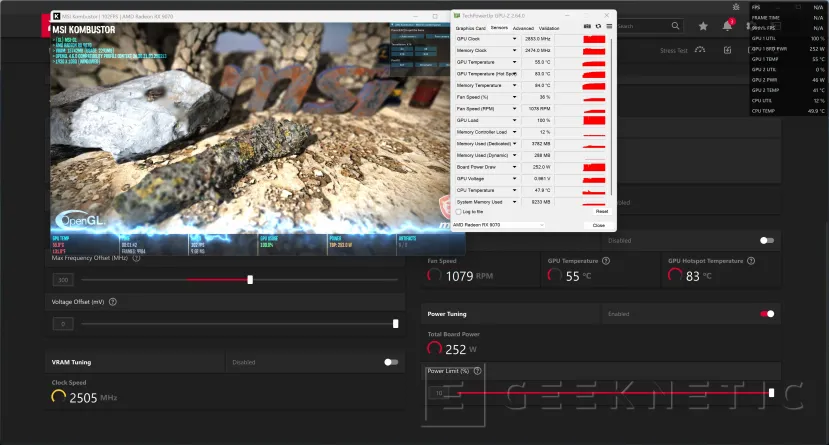Switch to GPU-Z Sensors tab
The width and height of the screenshot is (829, 445).
pos(499,27)
